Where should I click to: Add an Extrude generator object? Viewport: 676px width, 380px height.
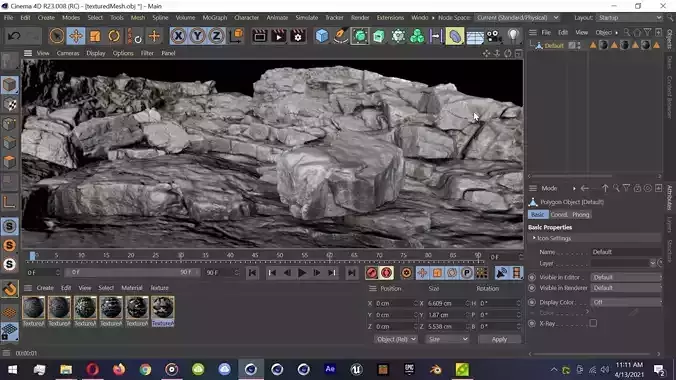click(379, 36)
